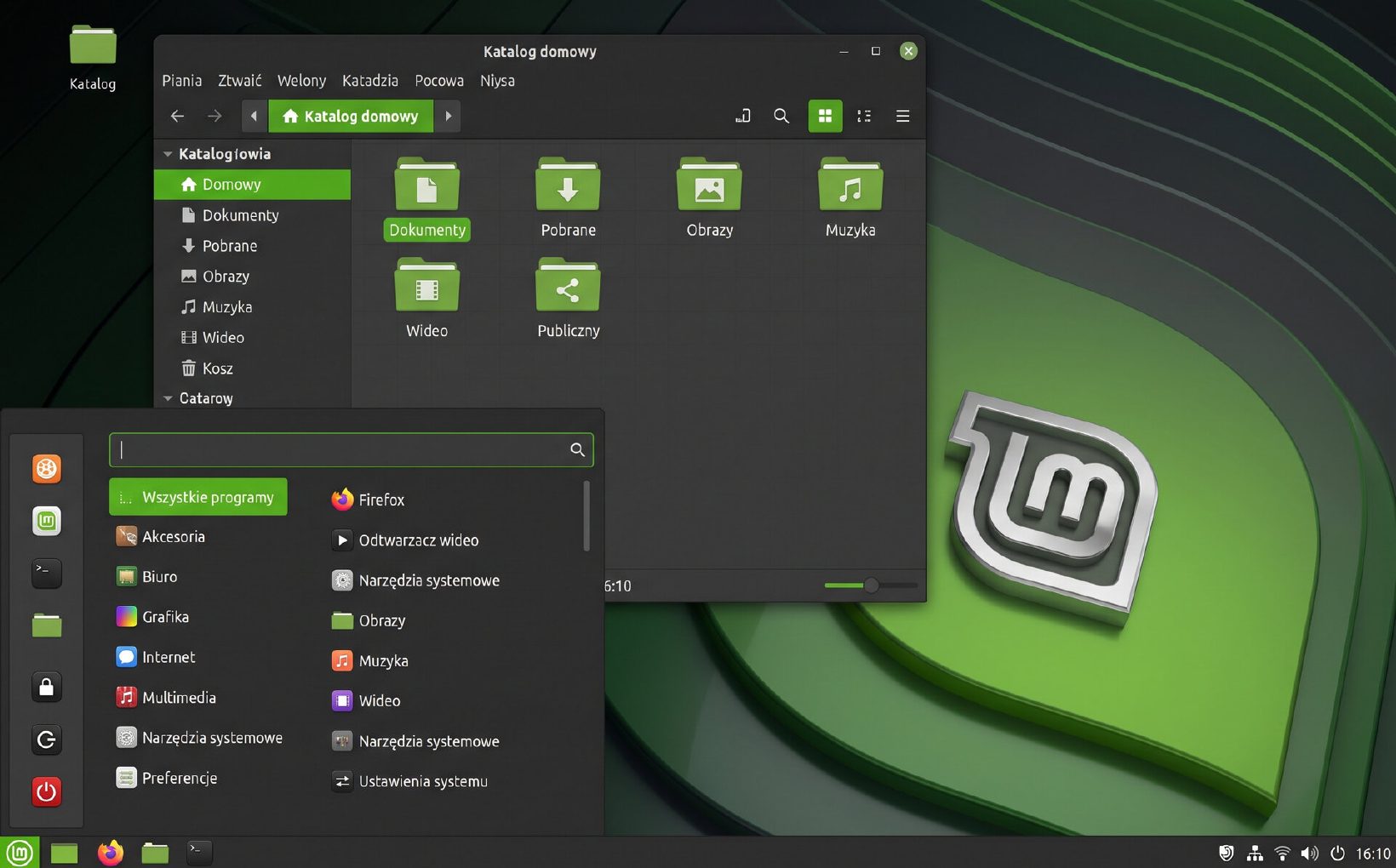Screen dimensions: 1396x868
Task: Click the logout icon in menu sidebar
Action: 47,740
